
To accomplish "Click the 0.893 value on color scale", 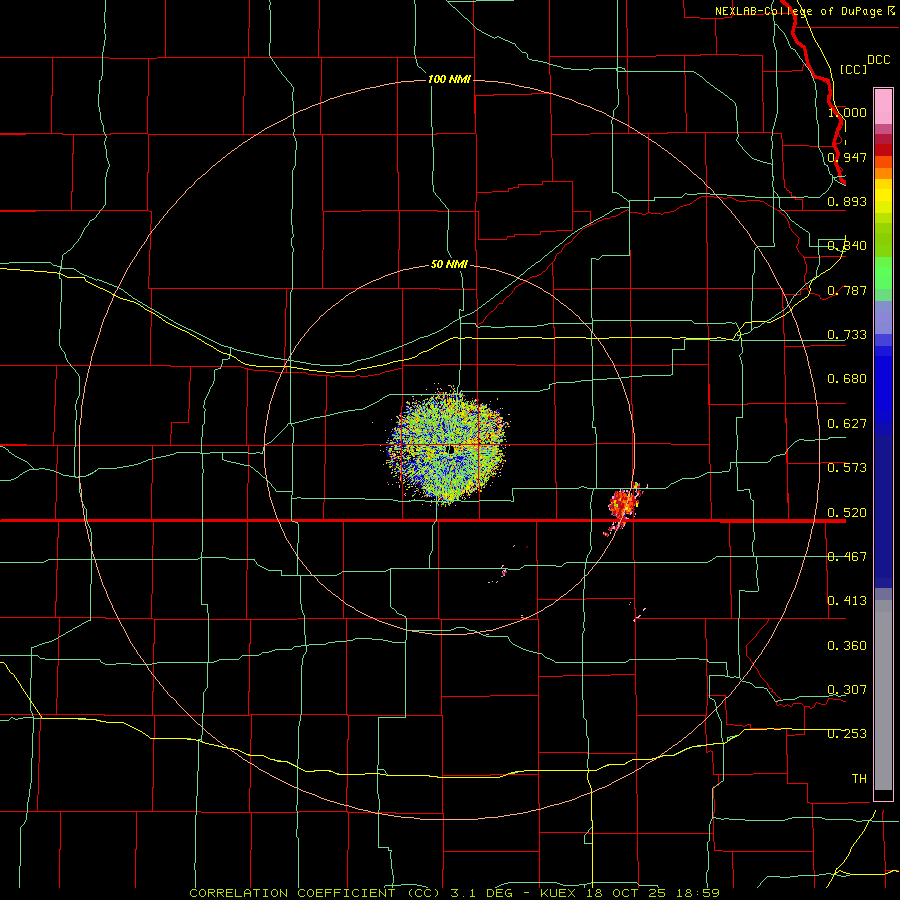I will pyautogui.click(x=847, y=201).
